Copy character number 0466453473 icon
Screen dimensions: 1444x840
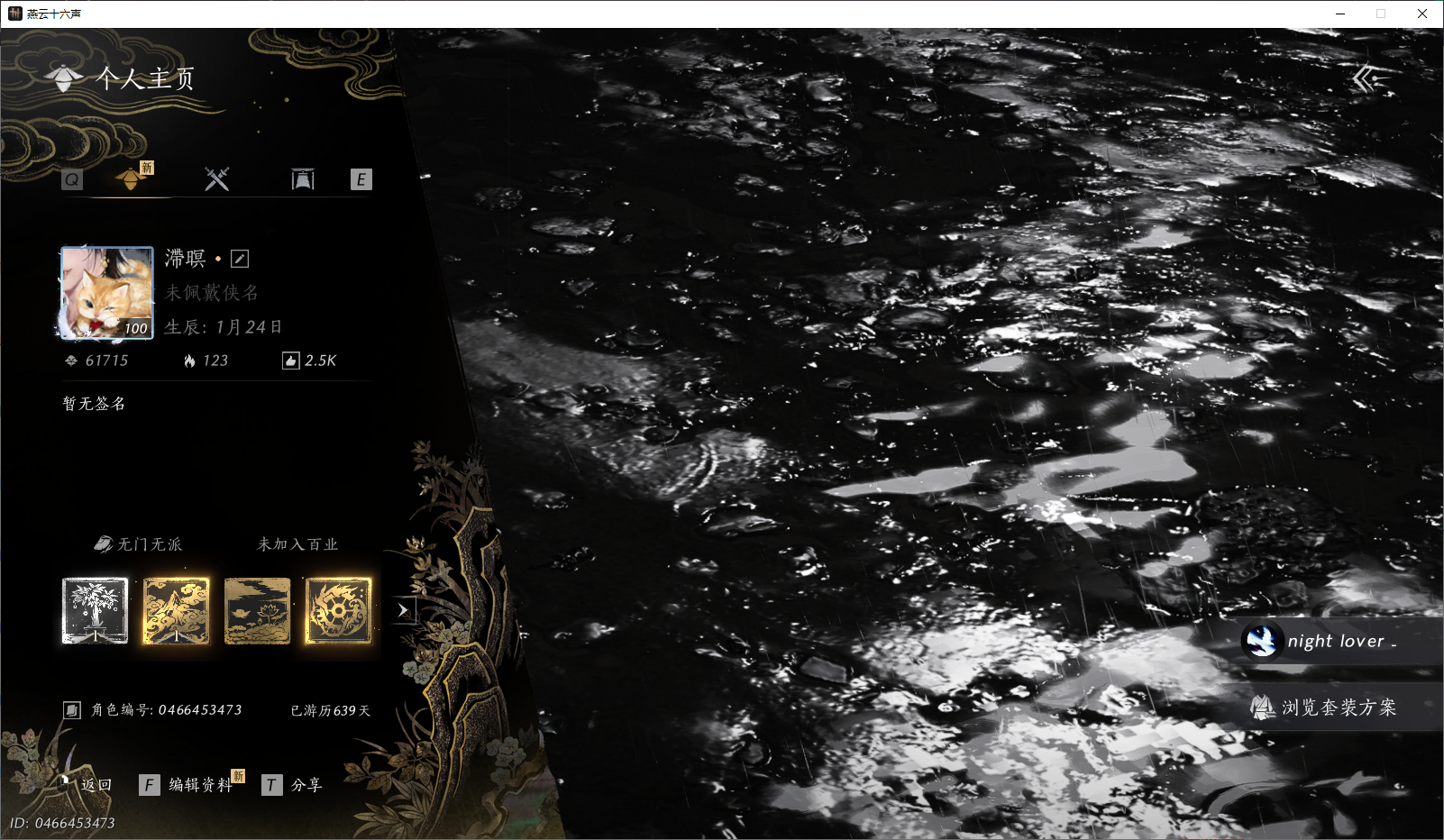click(72, 710)
